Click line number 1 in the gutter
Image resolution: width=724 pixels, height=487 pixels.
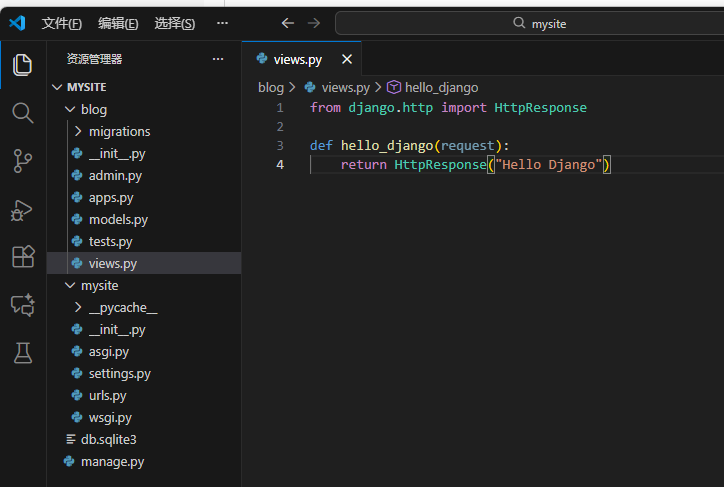280,108
